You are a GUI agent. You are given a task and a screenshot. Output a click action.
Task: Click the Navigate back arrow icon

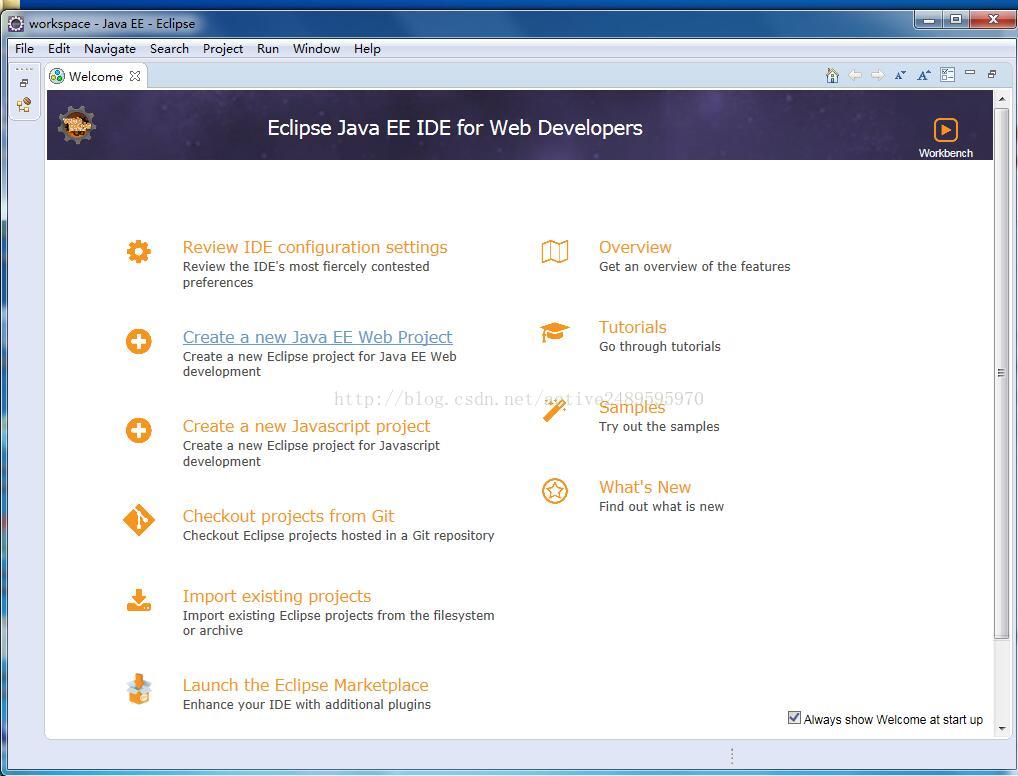point(855,75)
